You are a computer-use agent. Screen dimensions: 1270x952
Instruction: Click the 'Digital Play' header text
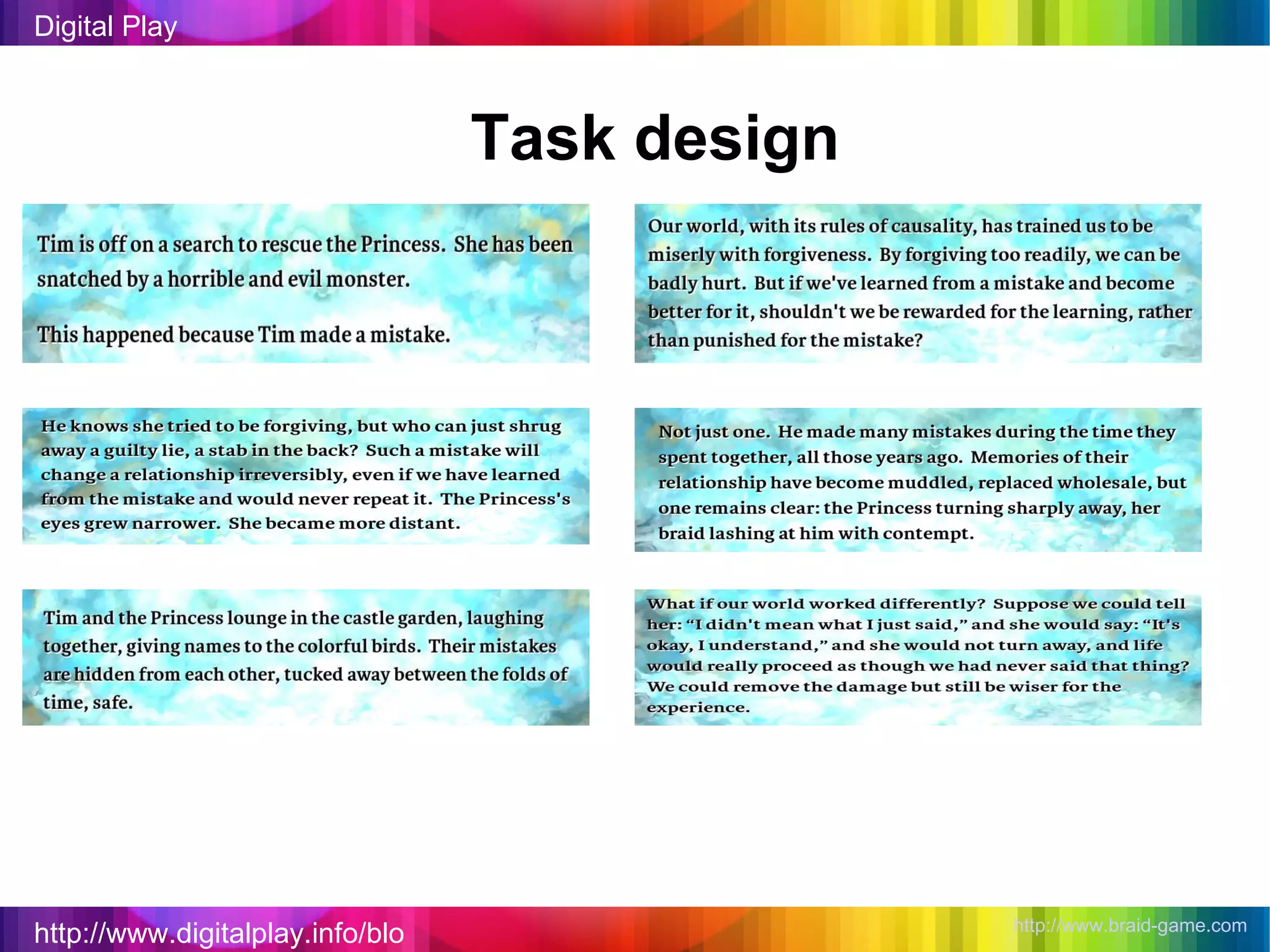click(x=105, y=27)
